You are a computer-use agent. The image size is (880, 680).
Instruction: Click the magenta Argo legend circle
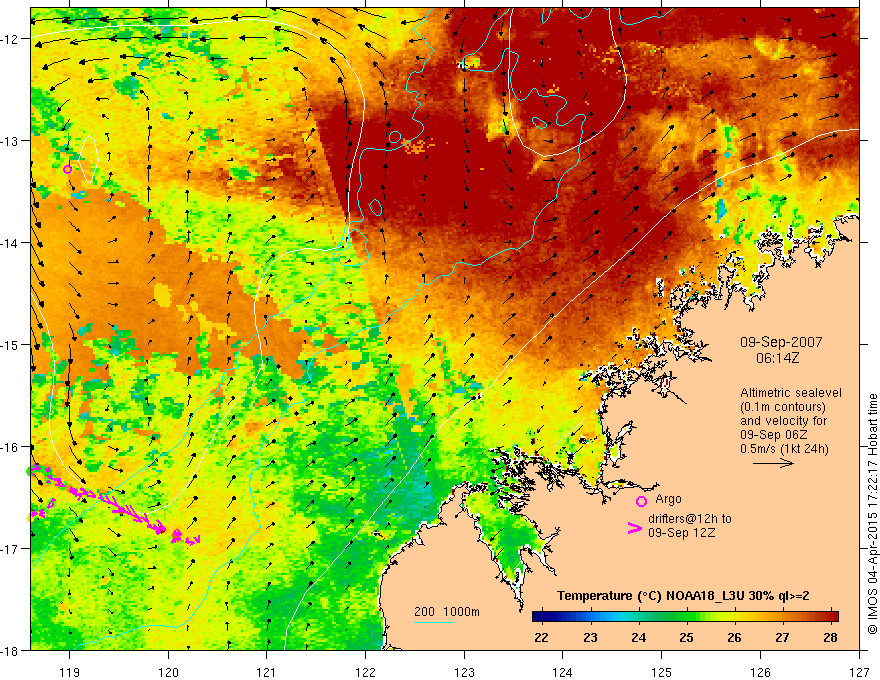click(x=641, y=501)
